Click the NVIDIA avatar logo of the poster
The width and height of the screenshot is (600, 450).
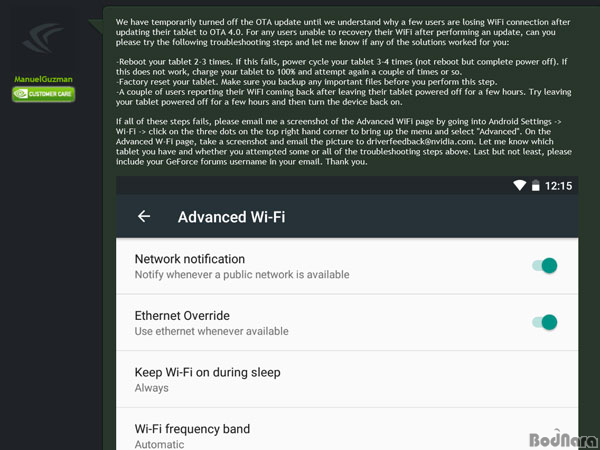tap(43, 38)
